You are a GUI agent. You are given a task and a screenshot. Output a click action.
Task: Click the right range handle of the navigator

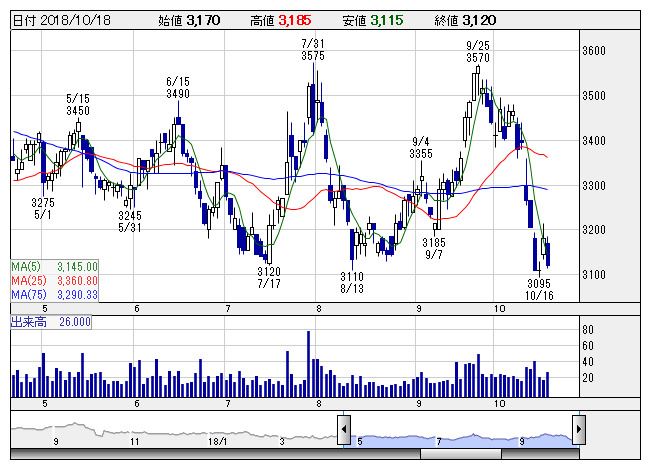[579, 432]
